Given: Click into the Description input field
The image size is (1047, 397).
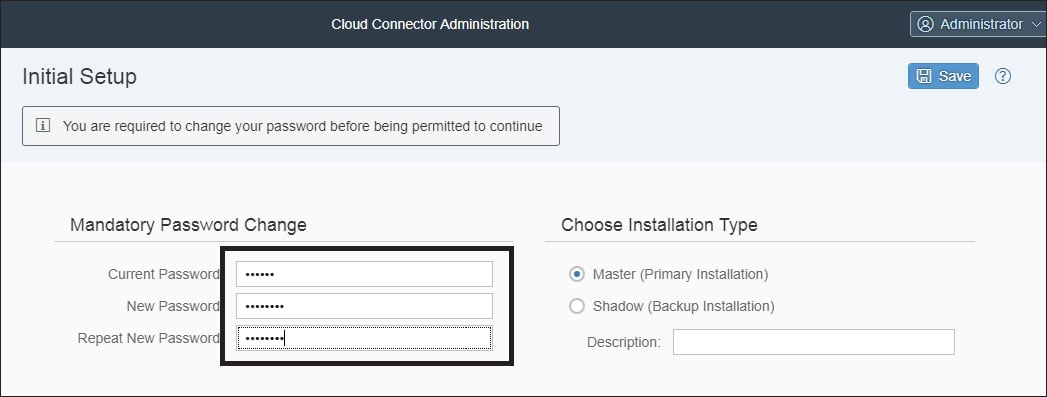Looking at the screenshot, I should tap(813, 342).
